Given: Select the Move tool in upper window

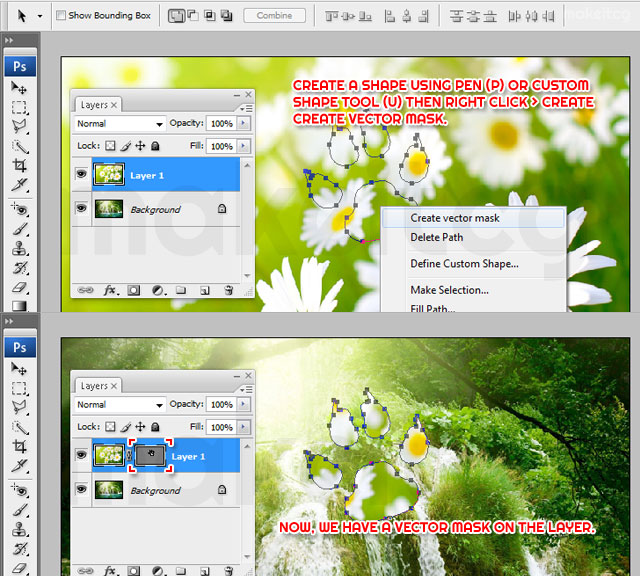Looking at the screenshot, I should (19, 88).
